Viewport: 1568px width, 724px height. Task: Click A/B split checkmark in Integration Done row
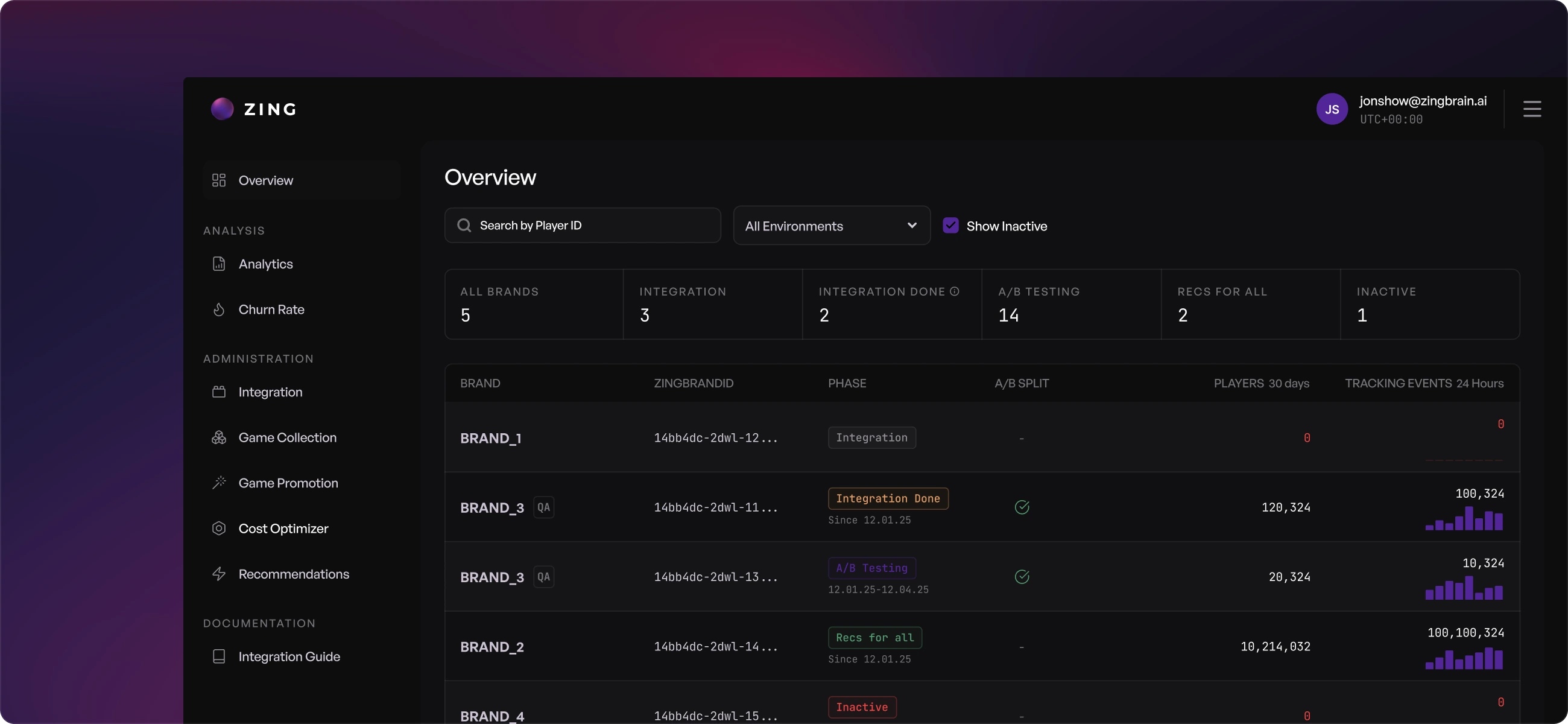(1022, 507)
